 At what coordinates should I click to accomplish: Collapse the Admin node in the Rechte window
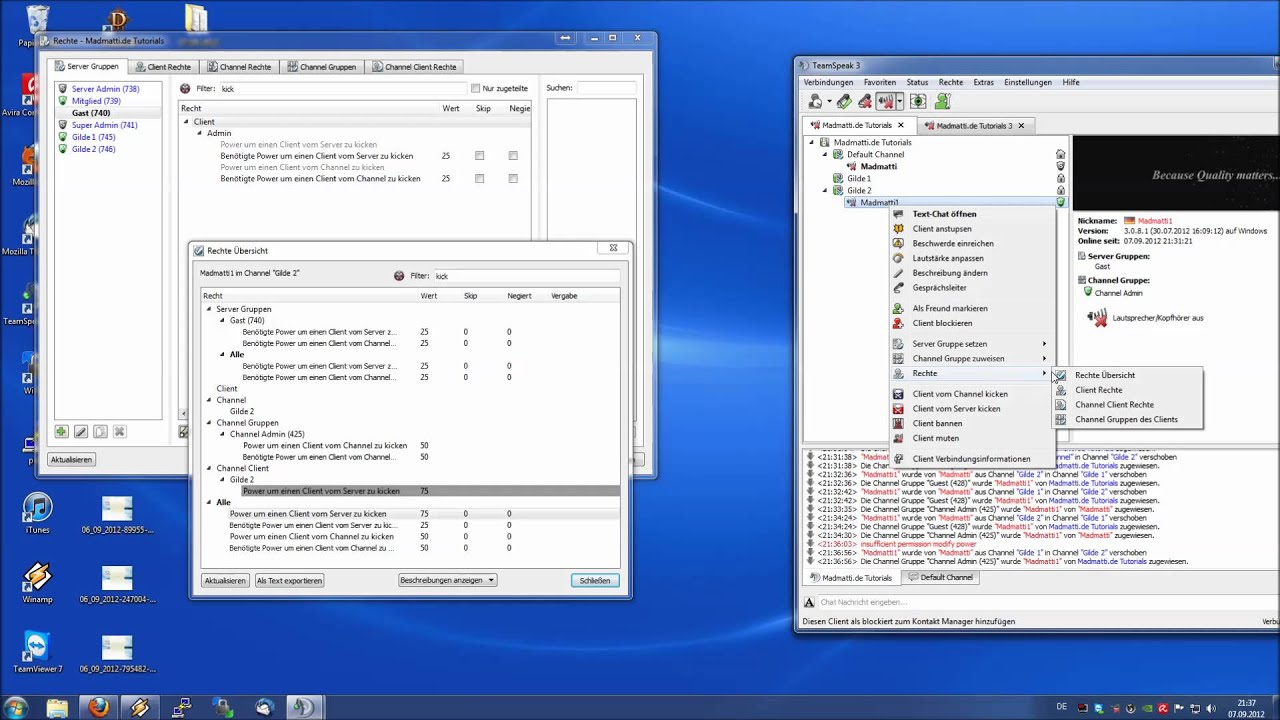click(199, 133)
